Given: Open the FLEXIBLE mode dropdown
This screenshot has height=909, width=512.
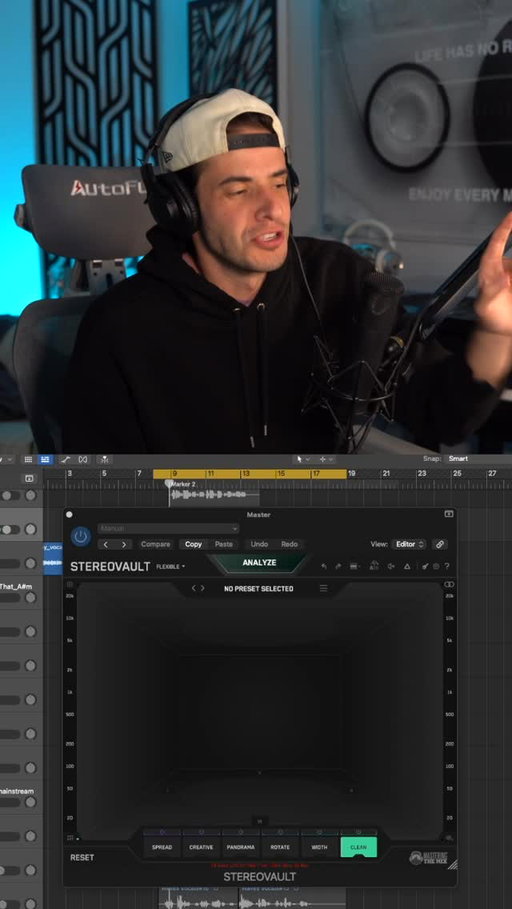Looking at the screenshot, I should [x=170, y=566].
